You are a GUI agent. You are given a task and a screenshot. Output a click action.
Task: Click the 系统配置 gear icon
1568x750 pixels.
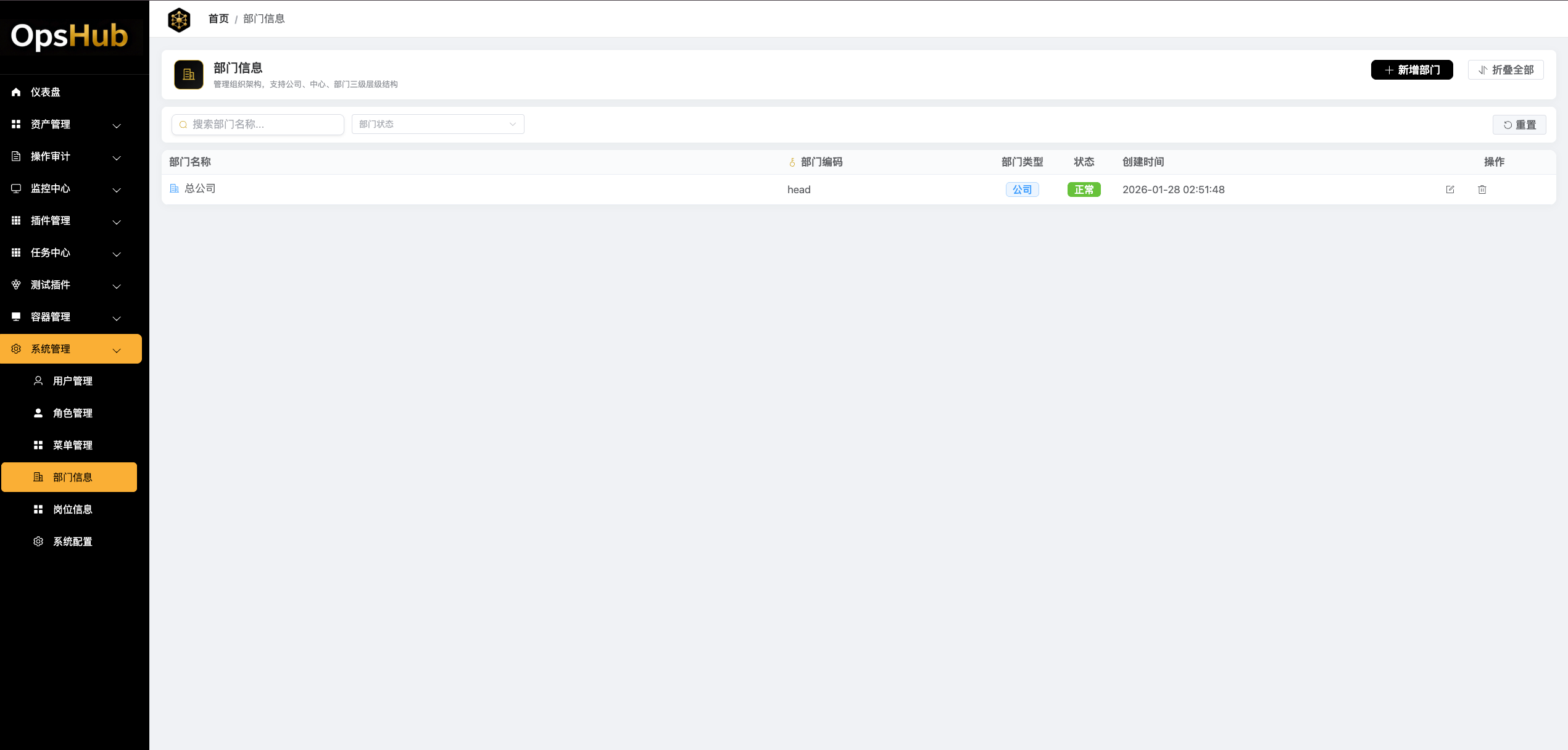tap(38, 541)
